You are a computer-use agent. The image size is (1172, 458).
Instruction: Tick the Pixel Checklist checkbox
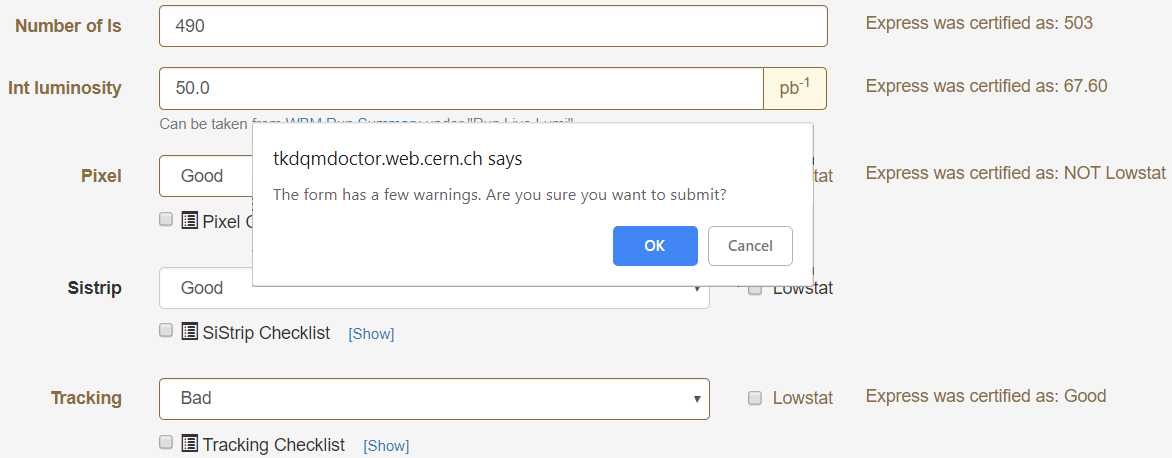(x=166, y=220)
